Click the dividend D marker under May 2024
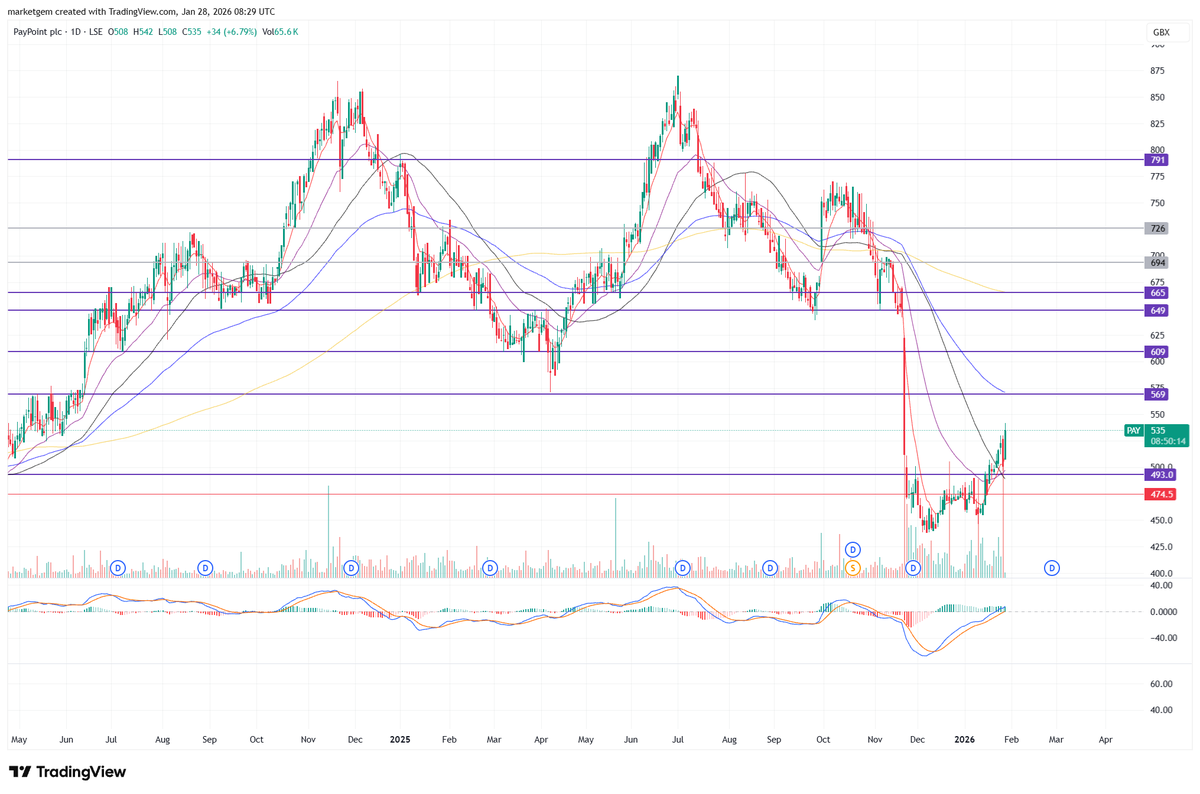 tap(117, 567)
